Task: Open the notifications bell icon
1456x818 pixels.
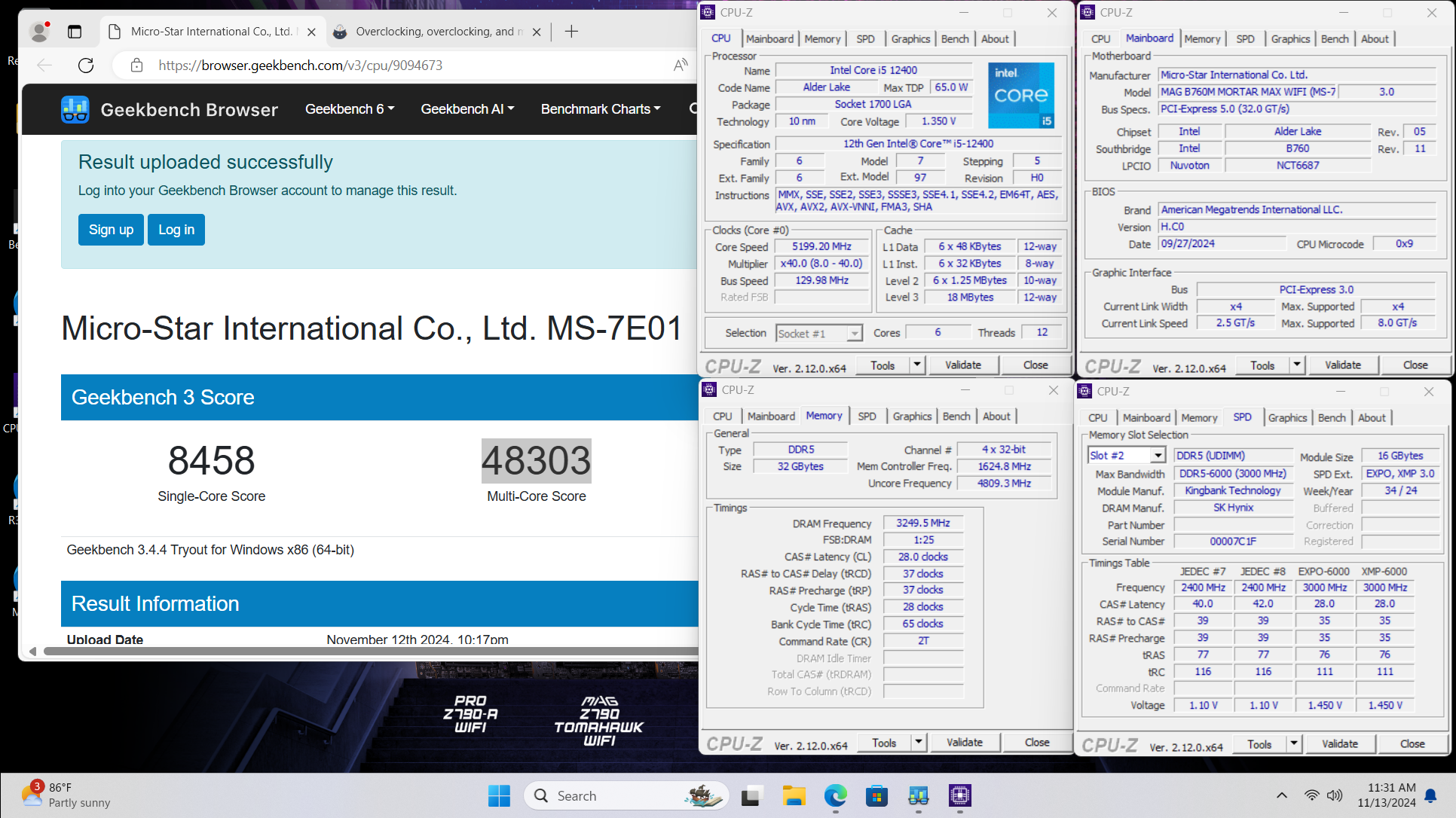Action: click(1430, 796)
